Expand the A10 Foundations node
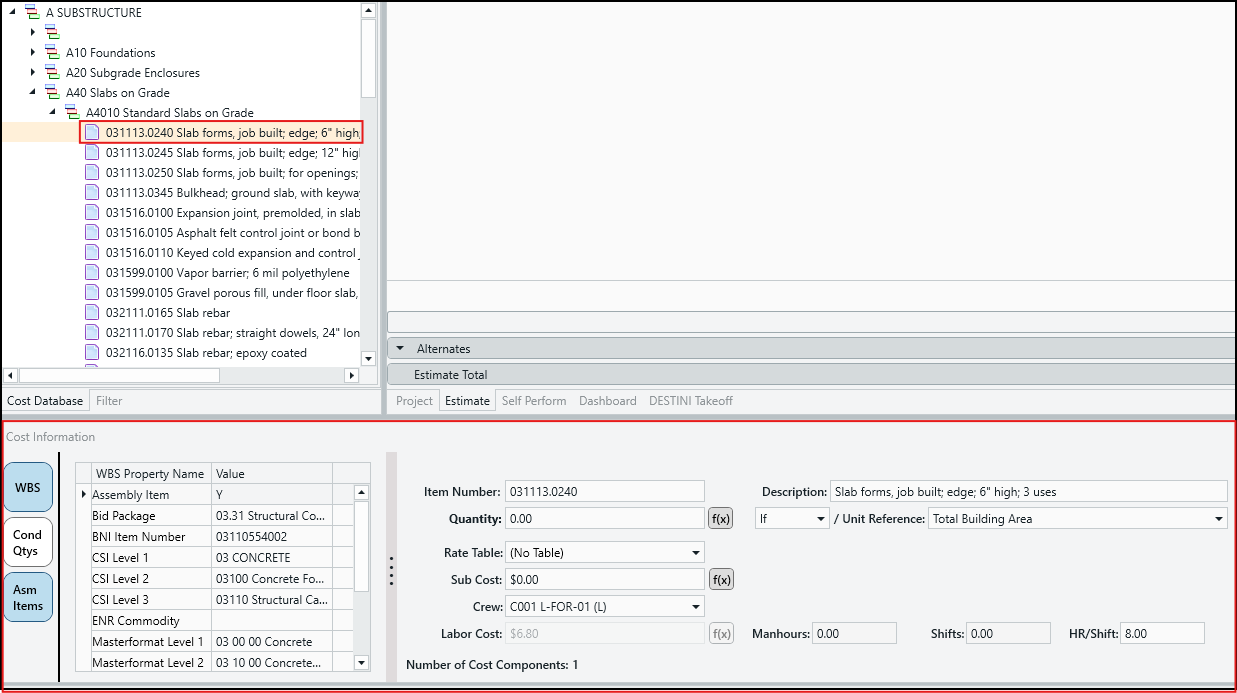This screenshot has width=1237, height=693. pyautogui.click(x=32, y=53)
